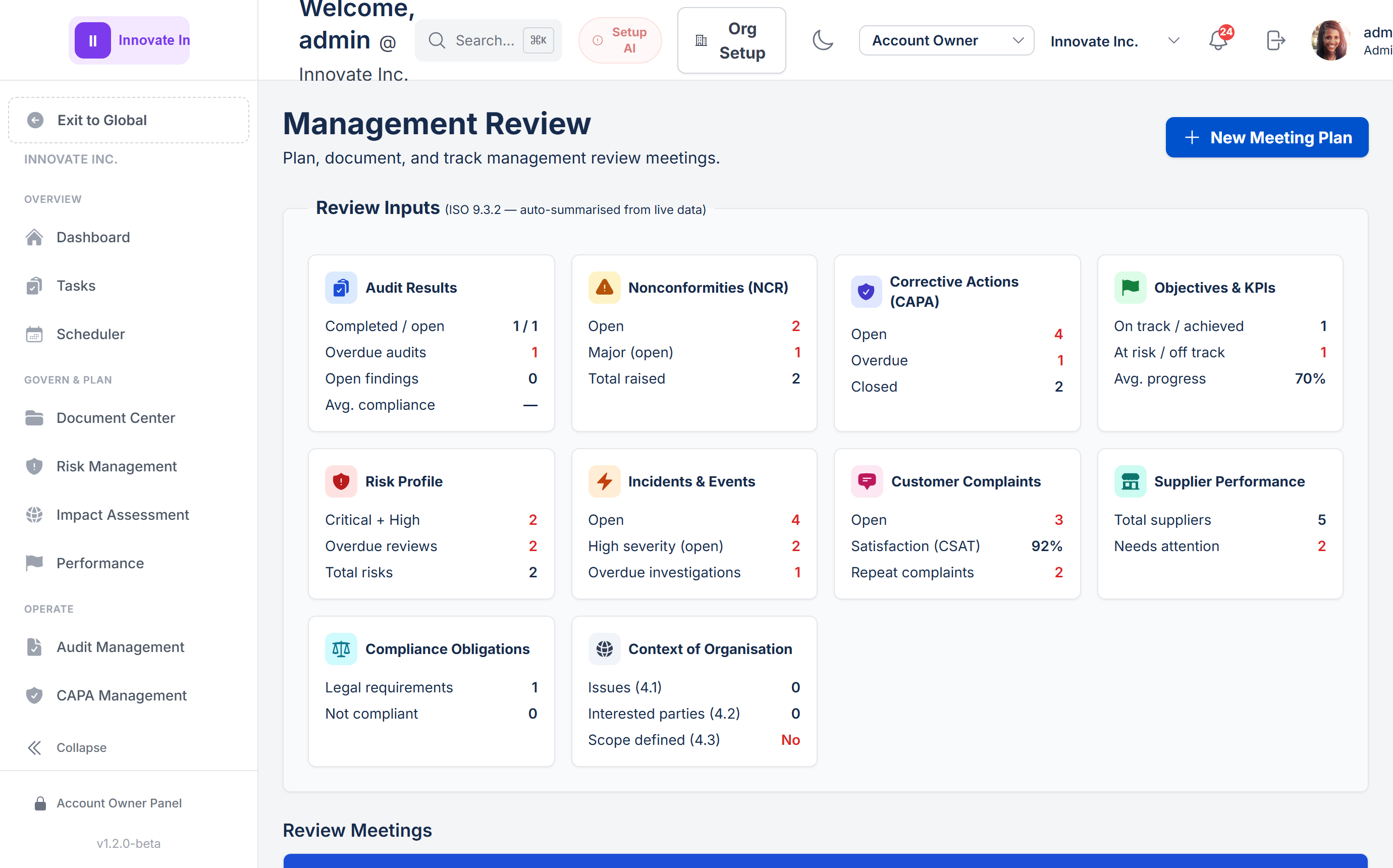Click Nonconformities (NCR) card heading
Viewport: 1393px width, 868px height.
[708, 288]
